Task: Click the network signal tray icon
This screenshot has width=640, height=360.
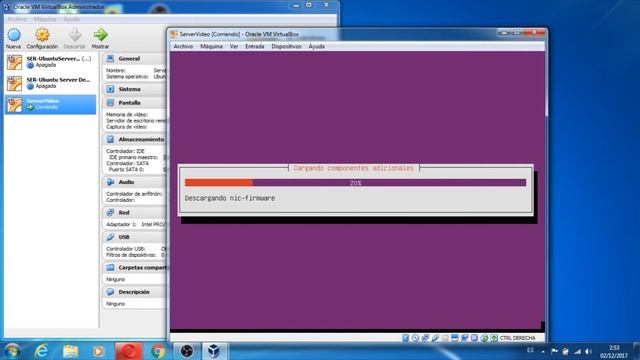Action: (x=577, y=351)
